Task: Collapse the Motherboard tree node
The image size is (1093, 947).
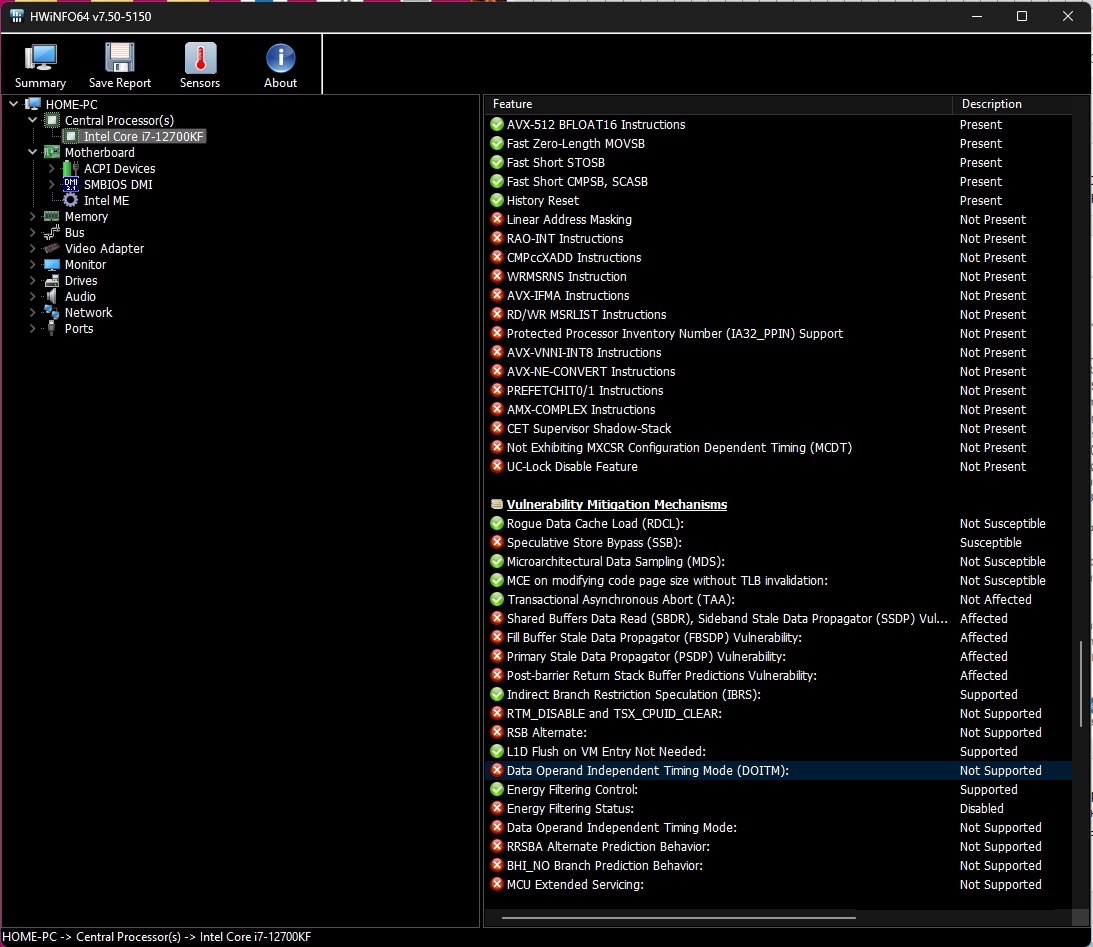Action: [33, 153]
